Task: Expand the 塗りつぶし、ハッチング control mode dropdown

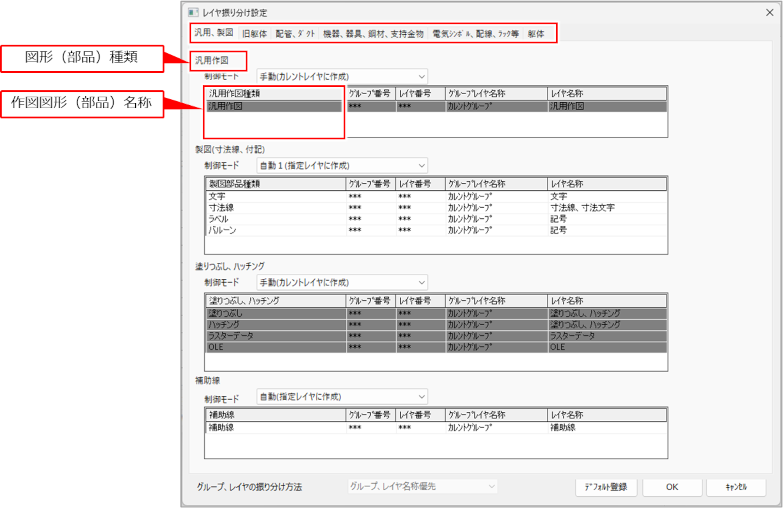Action: [341, 283]
